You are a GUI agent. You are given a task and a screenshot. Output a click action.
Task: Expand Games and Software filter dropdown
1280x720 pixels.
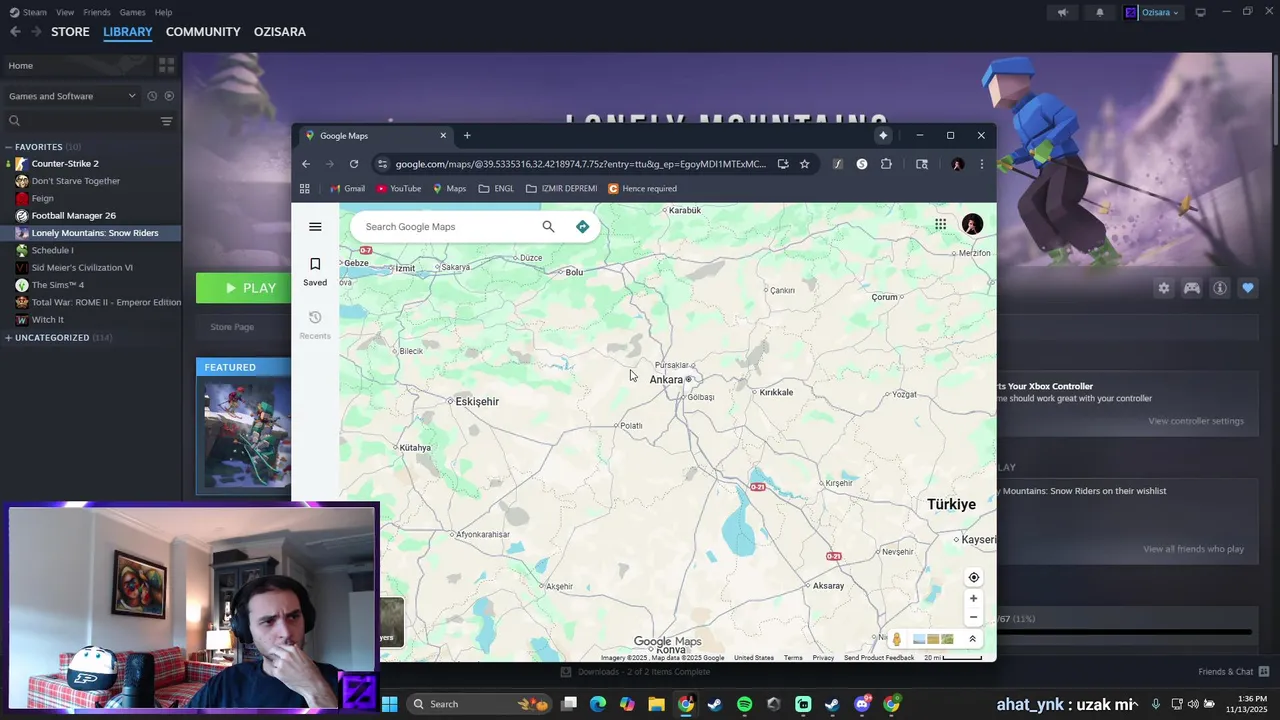pyautogui.click(x=72, y=96)
